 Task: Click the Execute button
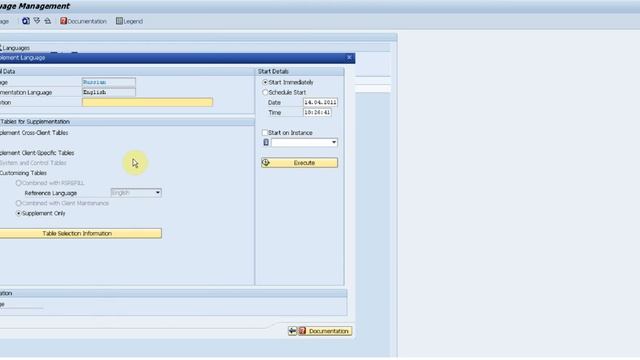click(x=300, y=163)
